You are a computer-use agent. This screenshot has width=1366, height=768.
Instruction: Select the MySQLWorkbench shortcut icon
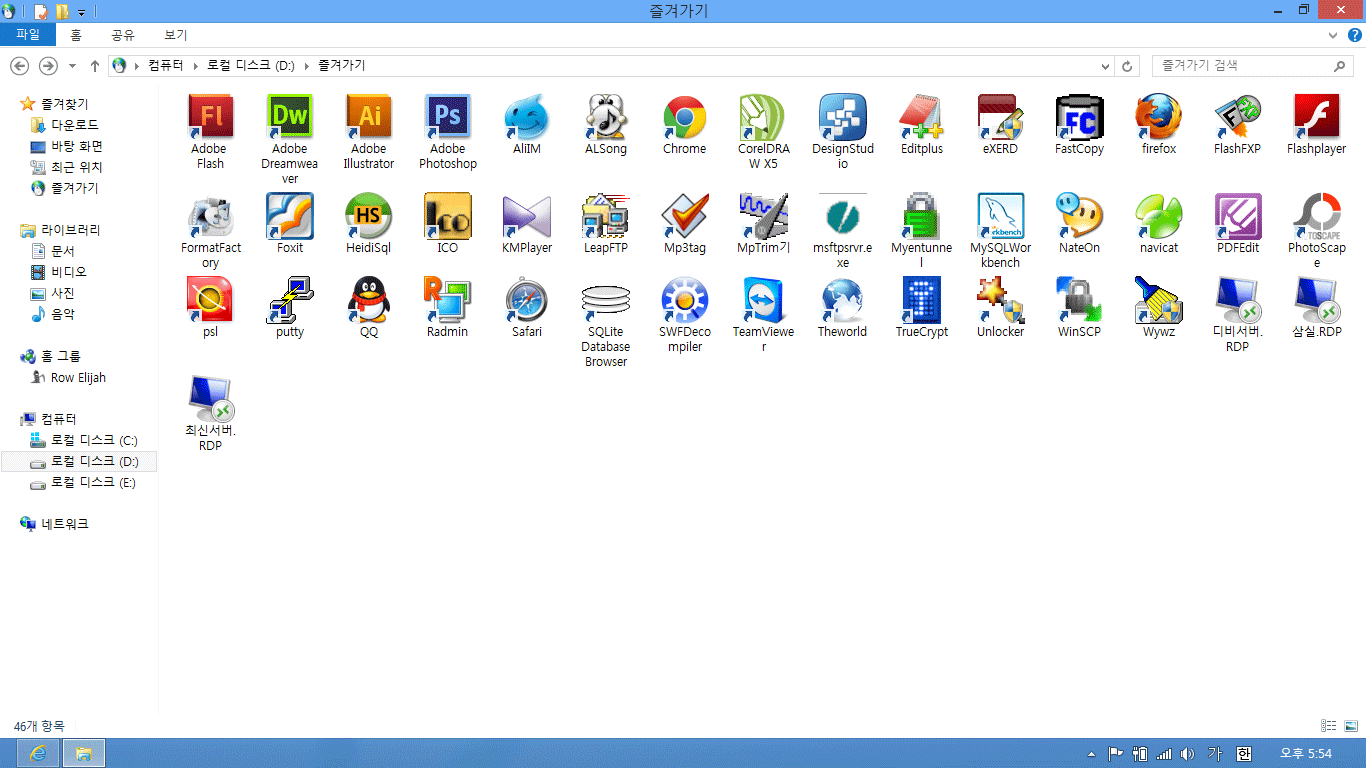1000,217
